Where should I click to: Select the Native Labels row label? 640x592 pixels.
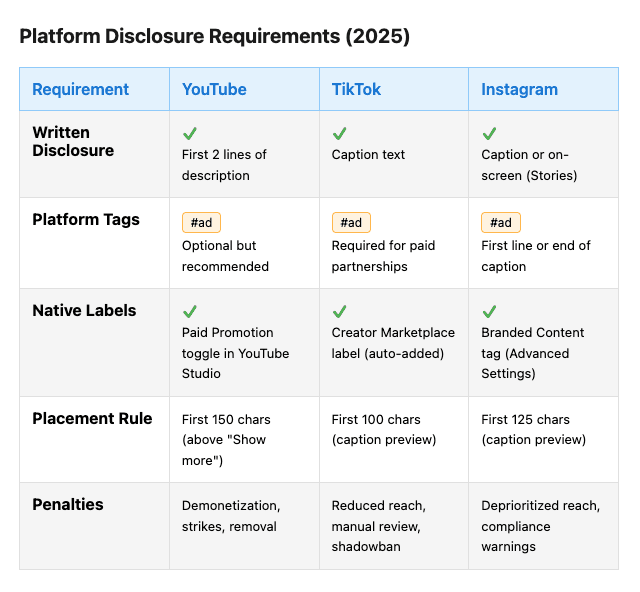click(x=84, y=311)
